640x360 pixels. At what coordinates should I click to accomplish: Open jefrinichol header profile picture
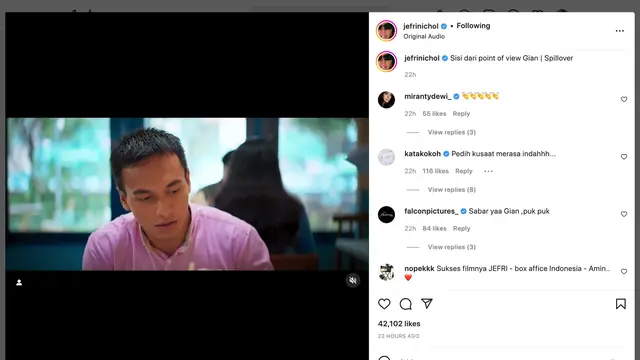pos(386,31)
